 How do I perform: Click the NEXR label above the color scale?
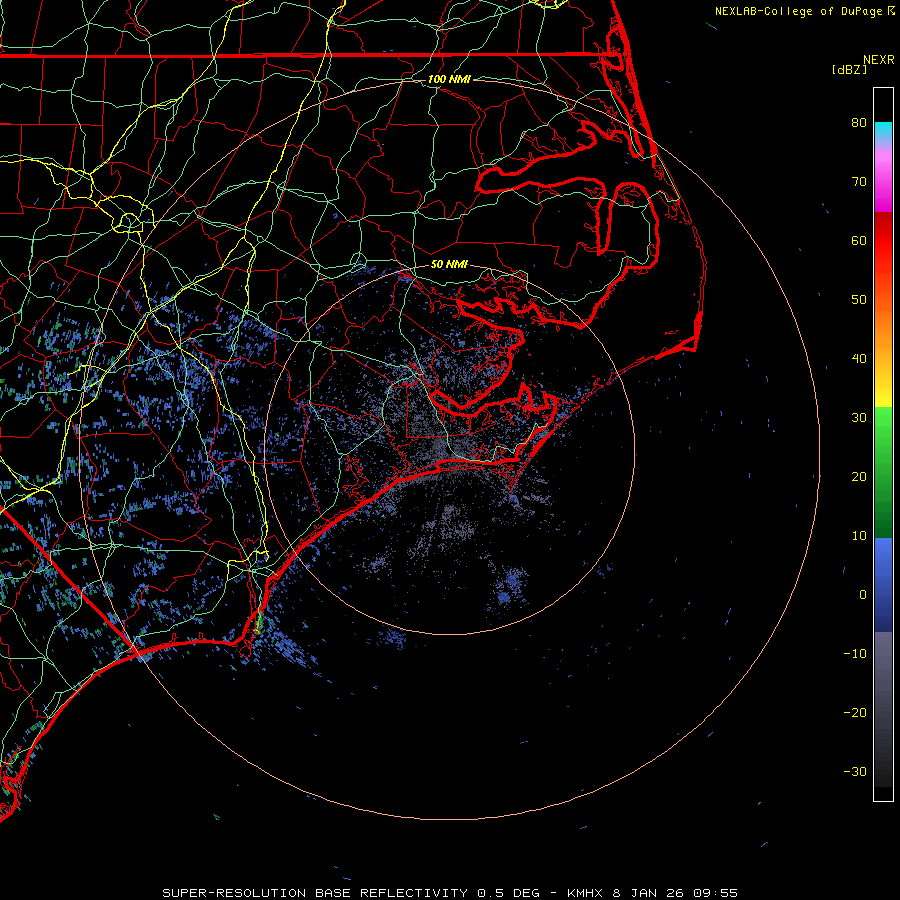878,60
